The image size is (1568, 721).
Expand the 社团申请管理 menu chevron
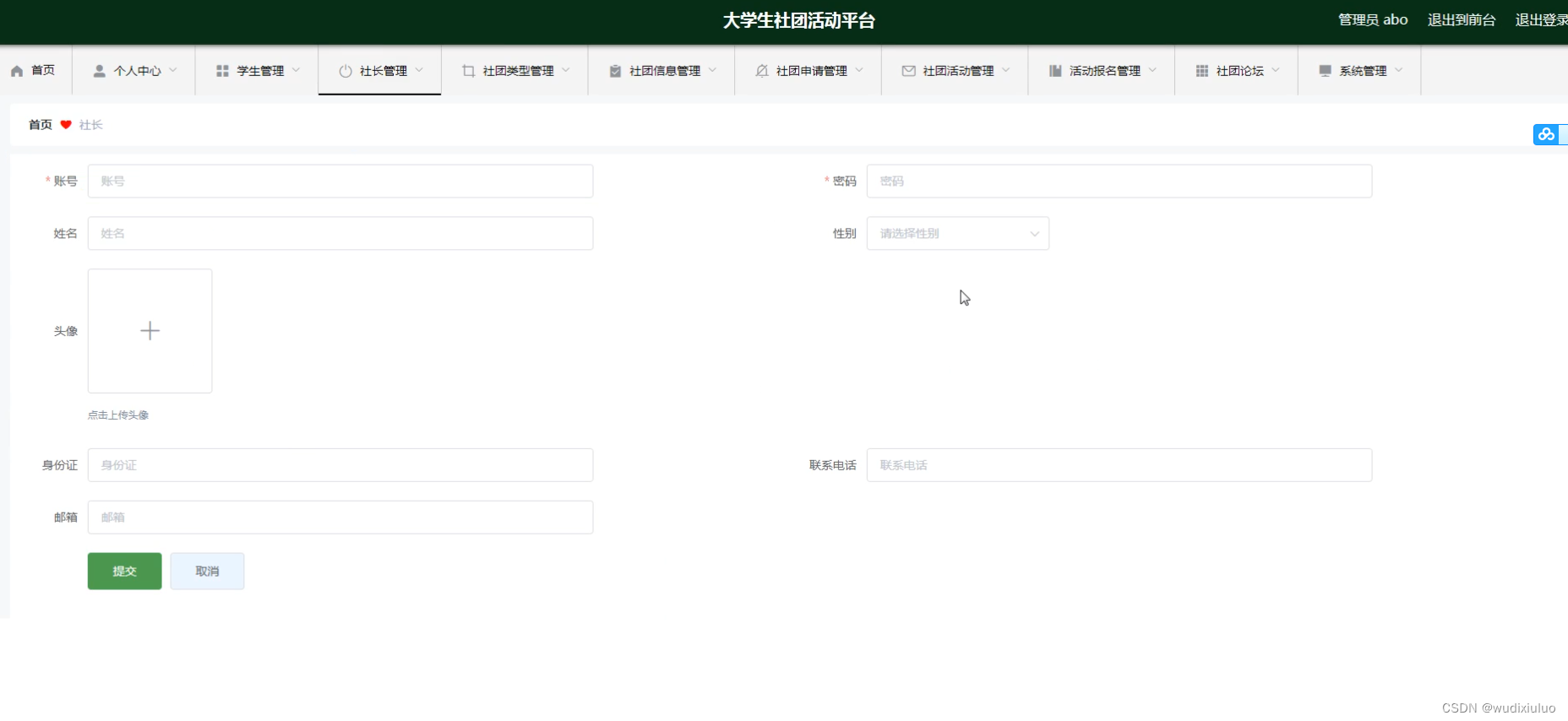pyautogui.click(x=859, y=70)
